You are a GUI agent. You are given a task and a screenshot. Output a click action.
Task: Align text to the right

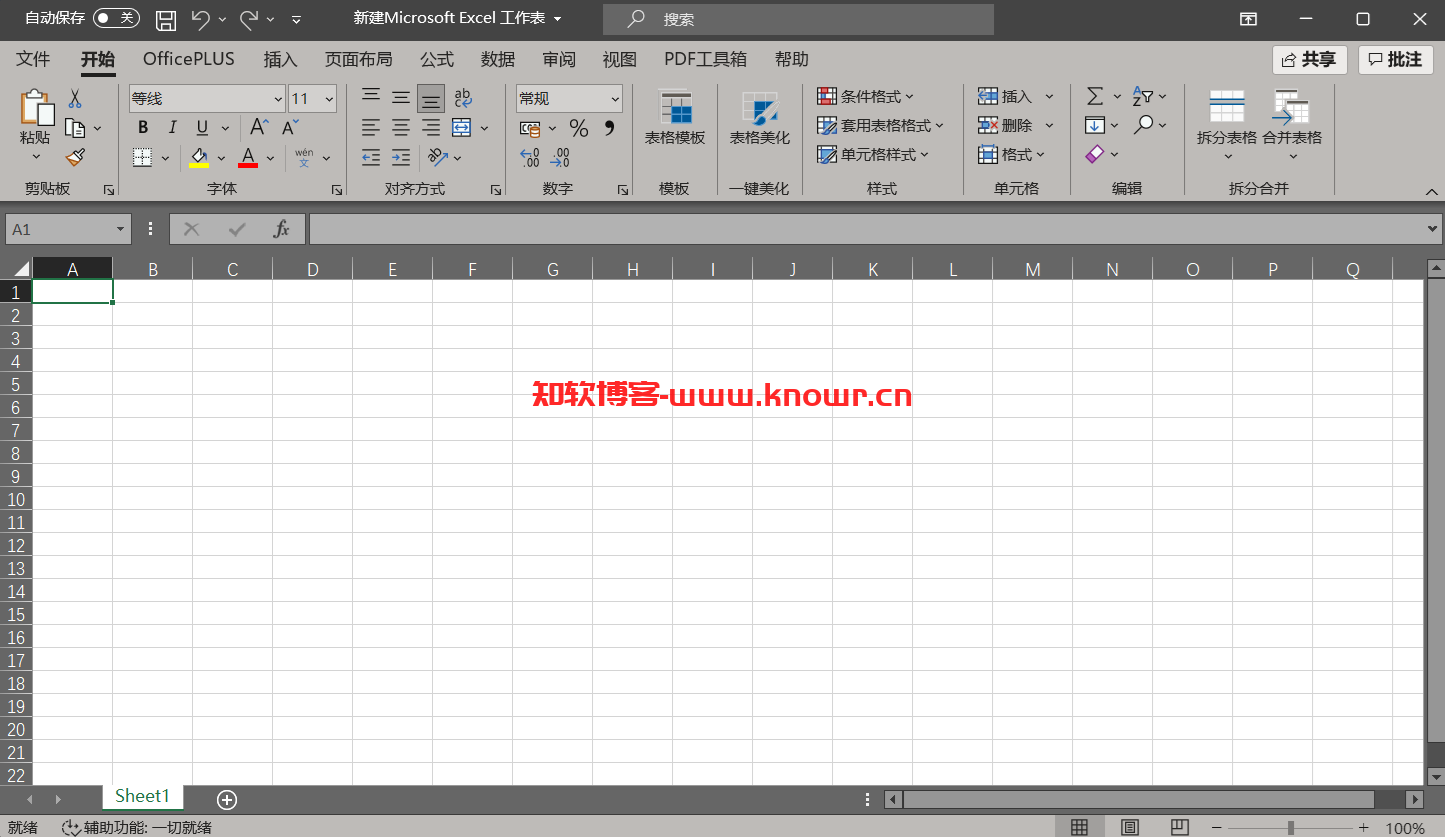431,127
